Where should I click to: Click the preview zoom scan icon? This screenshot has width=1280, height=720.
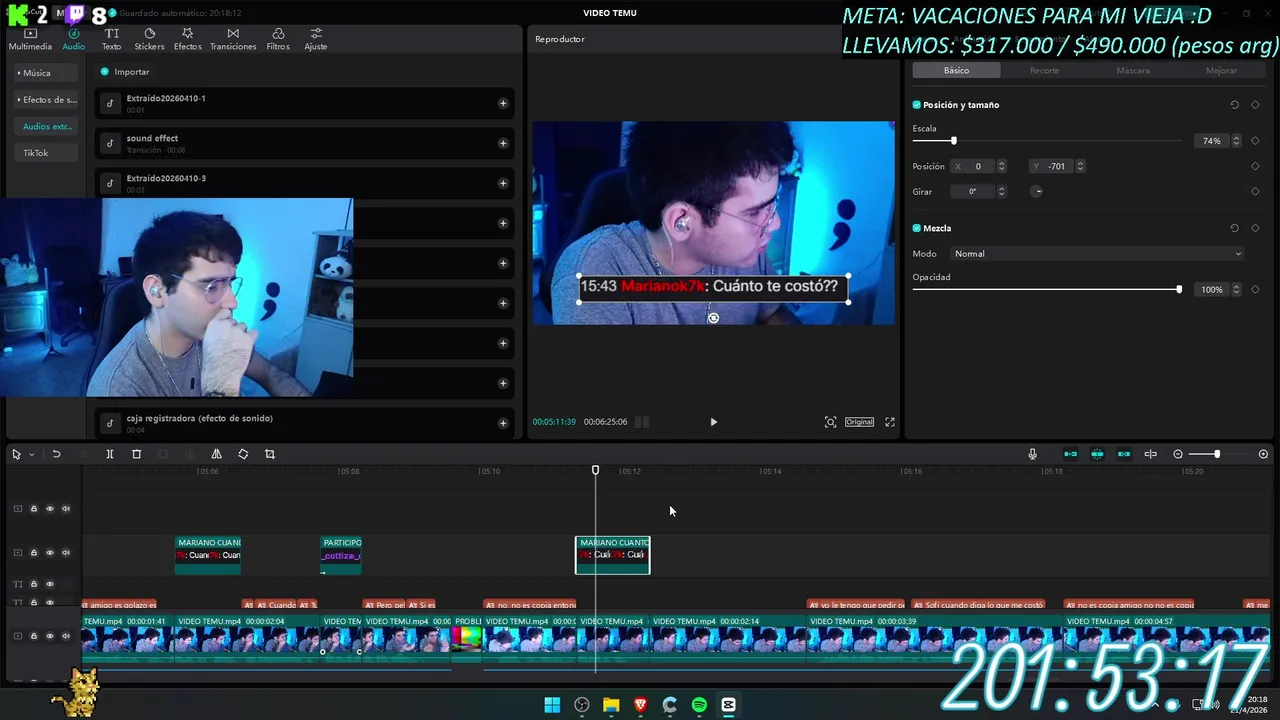(830, 422)
